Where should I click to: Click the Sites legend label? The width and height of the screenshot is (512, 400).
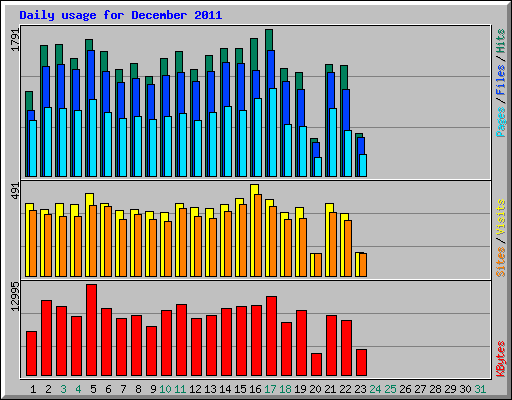click(500, 262)
